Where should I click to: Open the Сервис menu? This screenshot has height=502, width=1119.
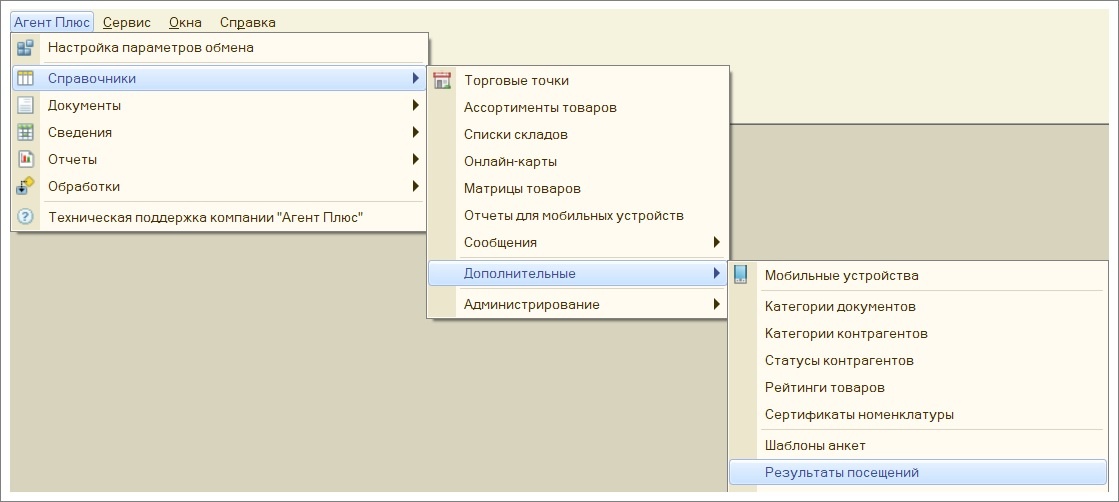[127, 22]
